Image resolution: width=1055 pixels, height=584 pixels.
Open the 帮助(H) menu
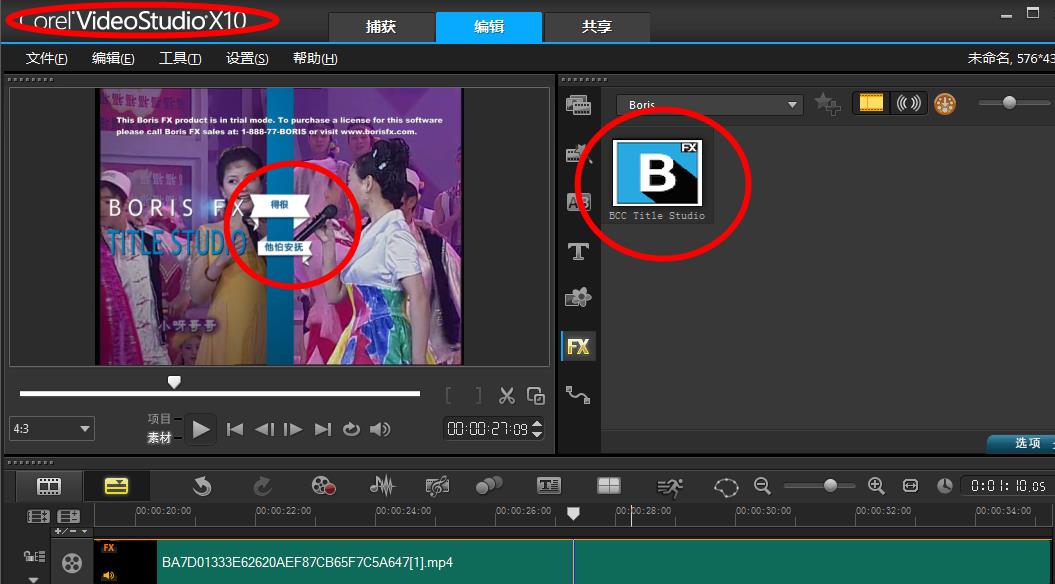point(315,59)
